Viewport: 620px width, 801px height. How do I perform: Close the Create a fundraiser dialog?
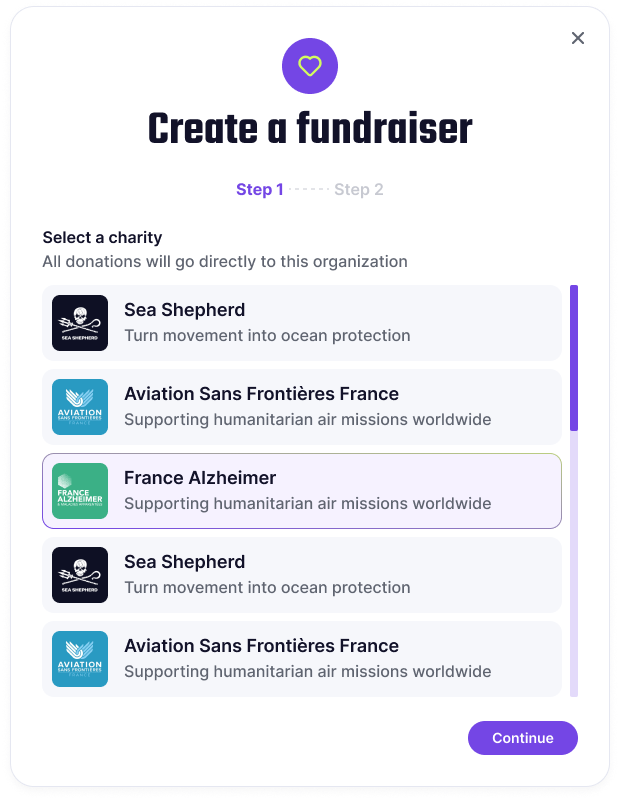pyautogui.click(x=578, y=38)
